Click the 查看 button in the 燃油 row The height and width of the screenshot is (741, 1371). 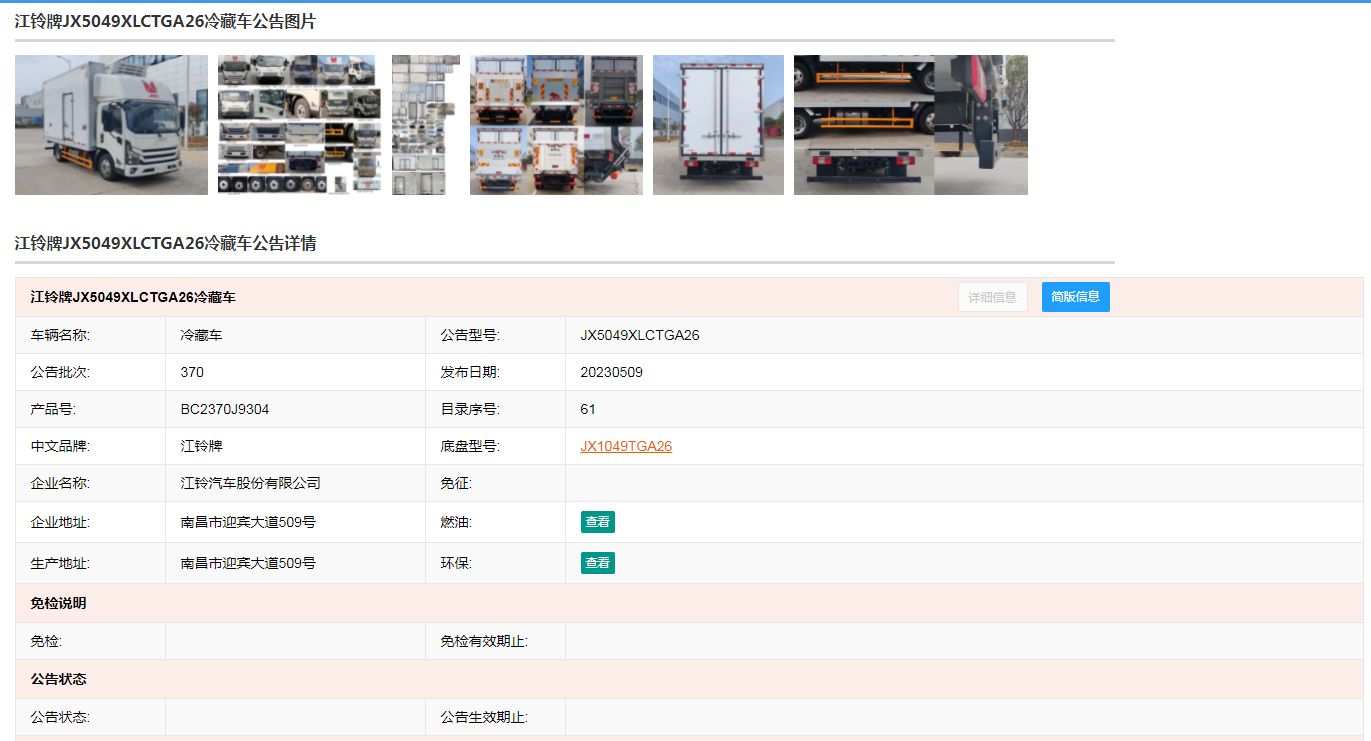(x=598, y=522)
